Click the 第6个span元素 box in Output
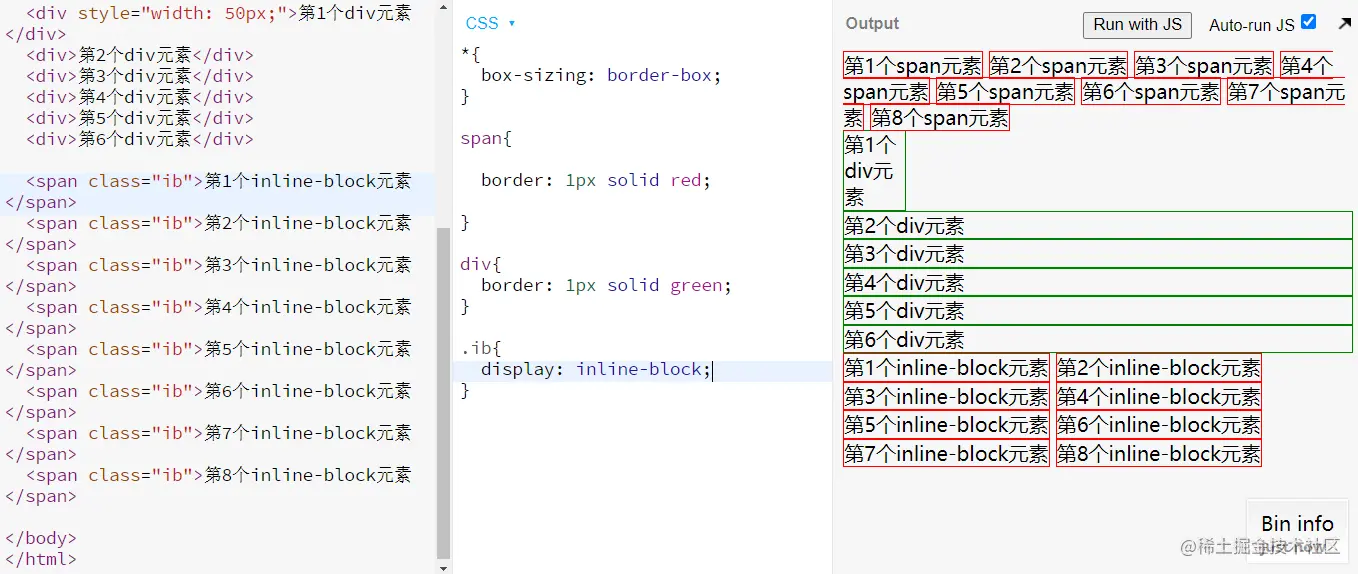The width and height of the screenshot is (1358, 574). pyautogui.click(x=1150, y=92)
